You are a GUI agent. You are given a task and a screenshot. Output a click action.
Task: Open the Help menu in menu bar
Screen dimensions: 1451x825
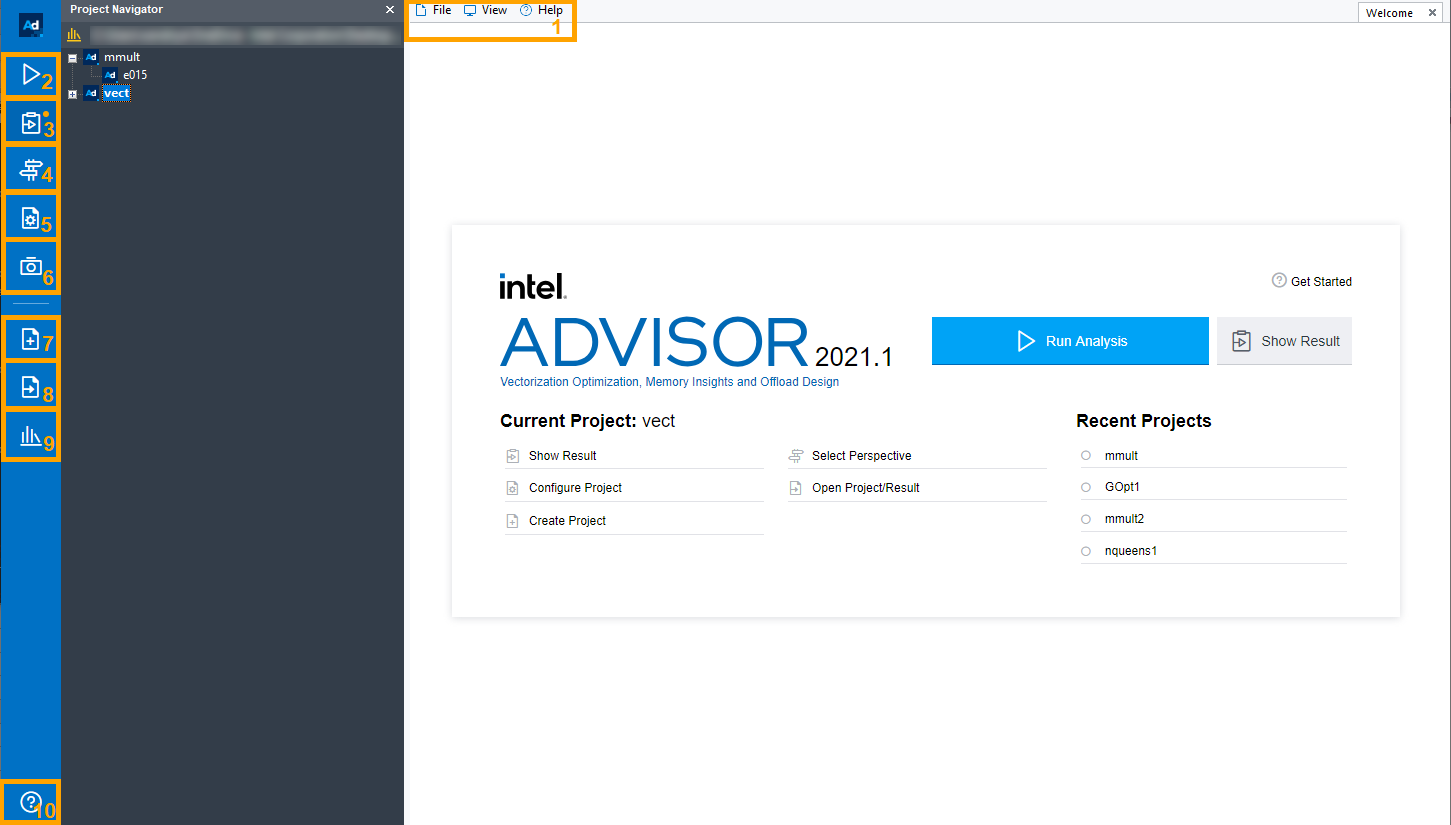coord(541,10)
